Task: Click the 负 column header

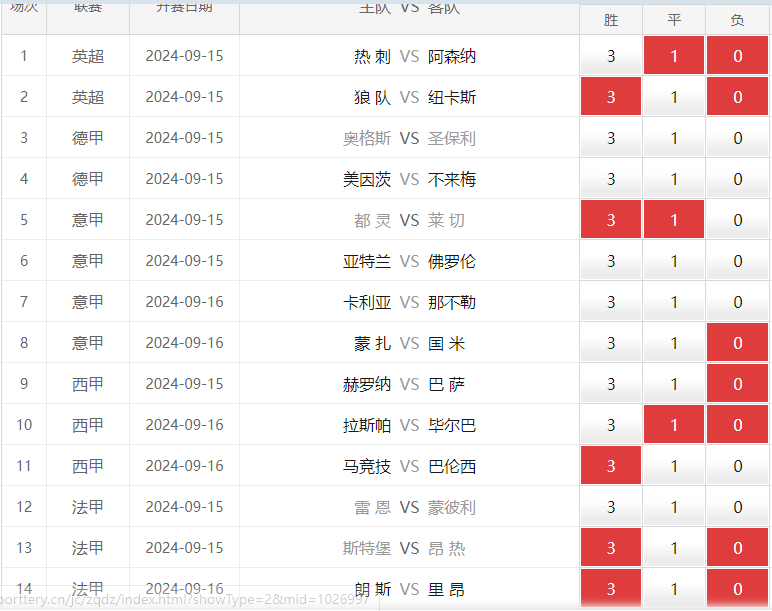Action: pyautogui.click(x=737, y=20)
